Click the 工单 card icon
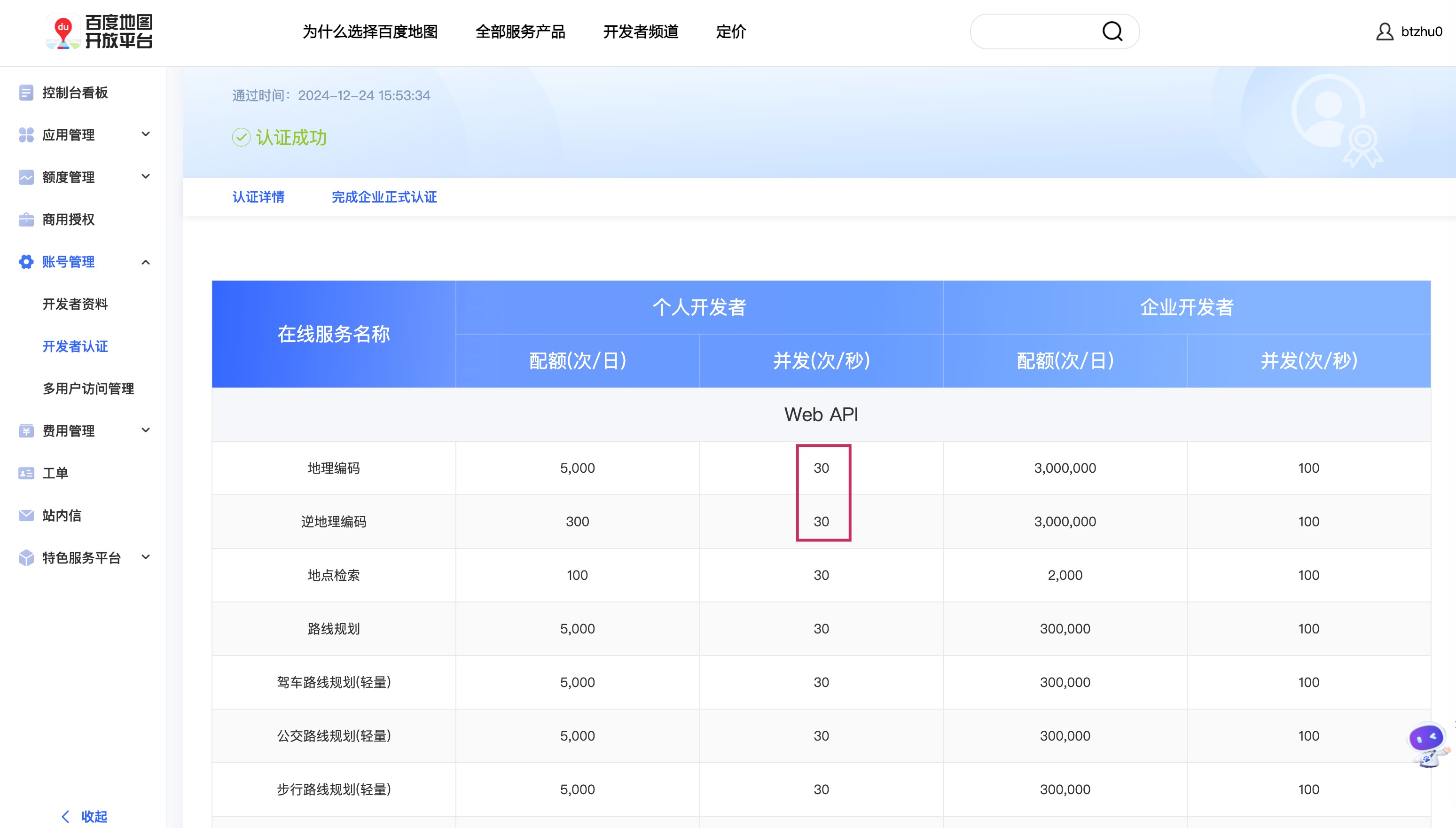The image size is (1456, 828). tap(25, 473)
